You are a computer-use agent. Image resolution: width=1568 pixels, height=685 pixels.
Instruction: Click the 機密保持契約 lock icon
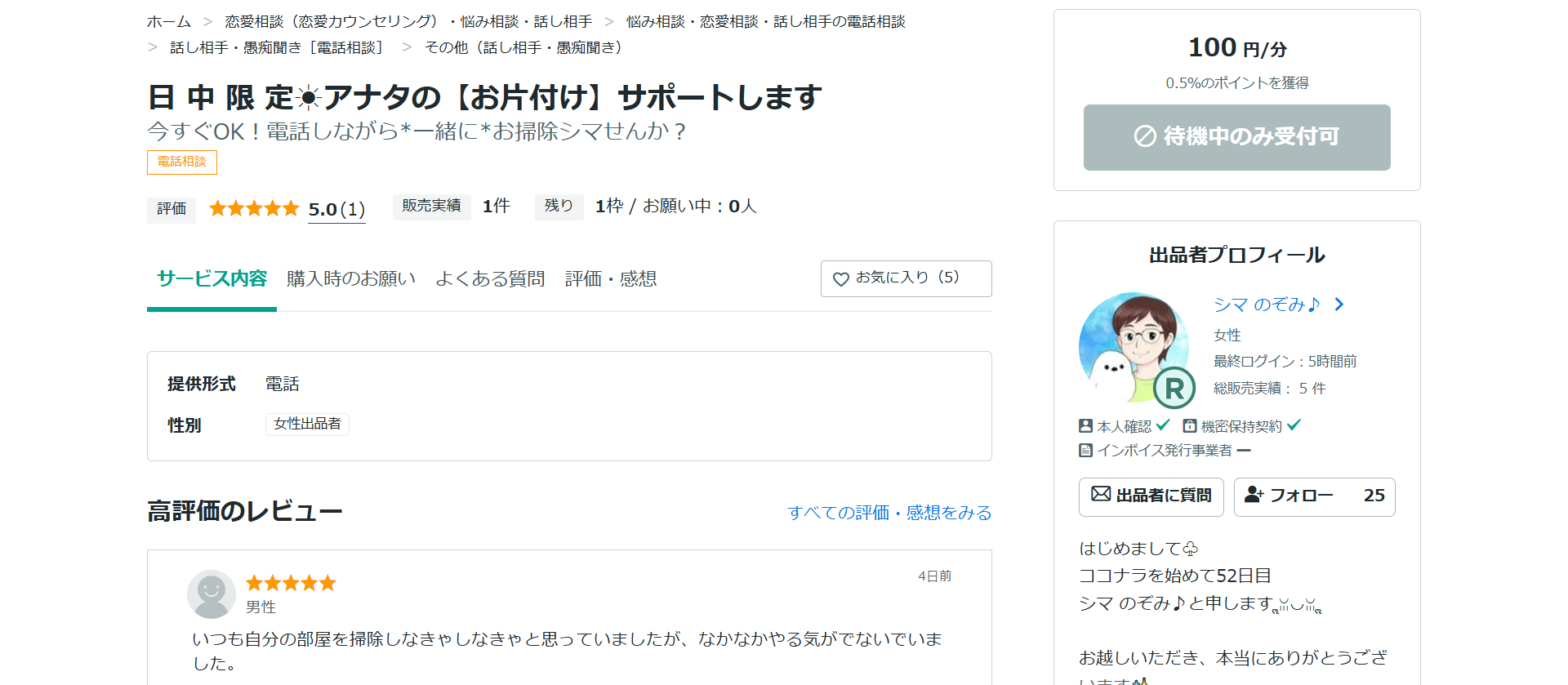(1189, 425)
